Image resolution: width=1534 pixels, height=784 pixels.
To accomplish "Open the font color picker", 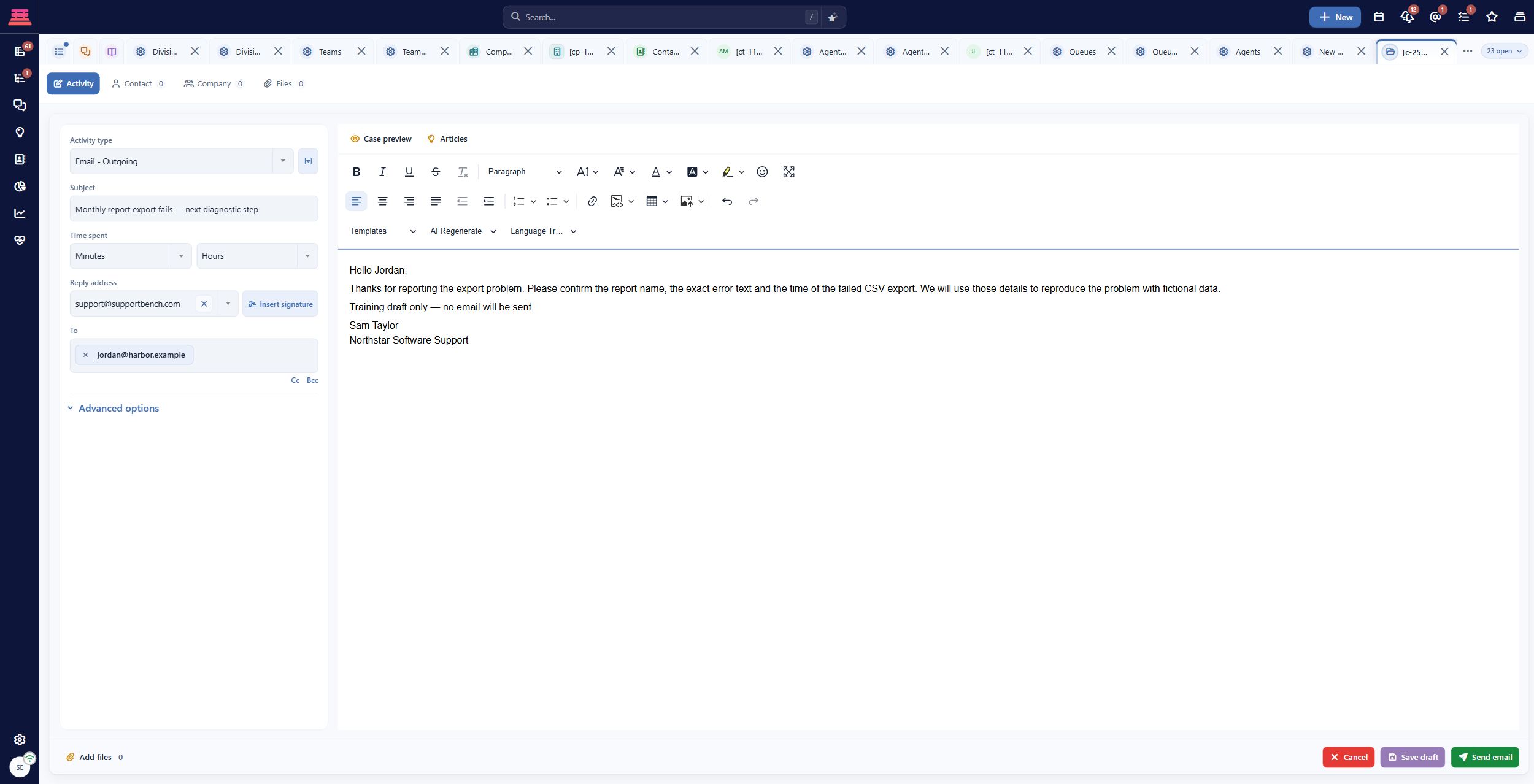I will click(661, 172).
